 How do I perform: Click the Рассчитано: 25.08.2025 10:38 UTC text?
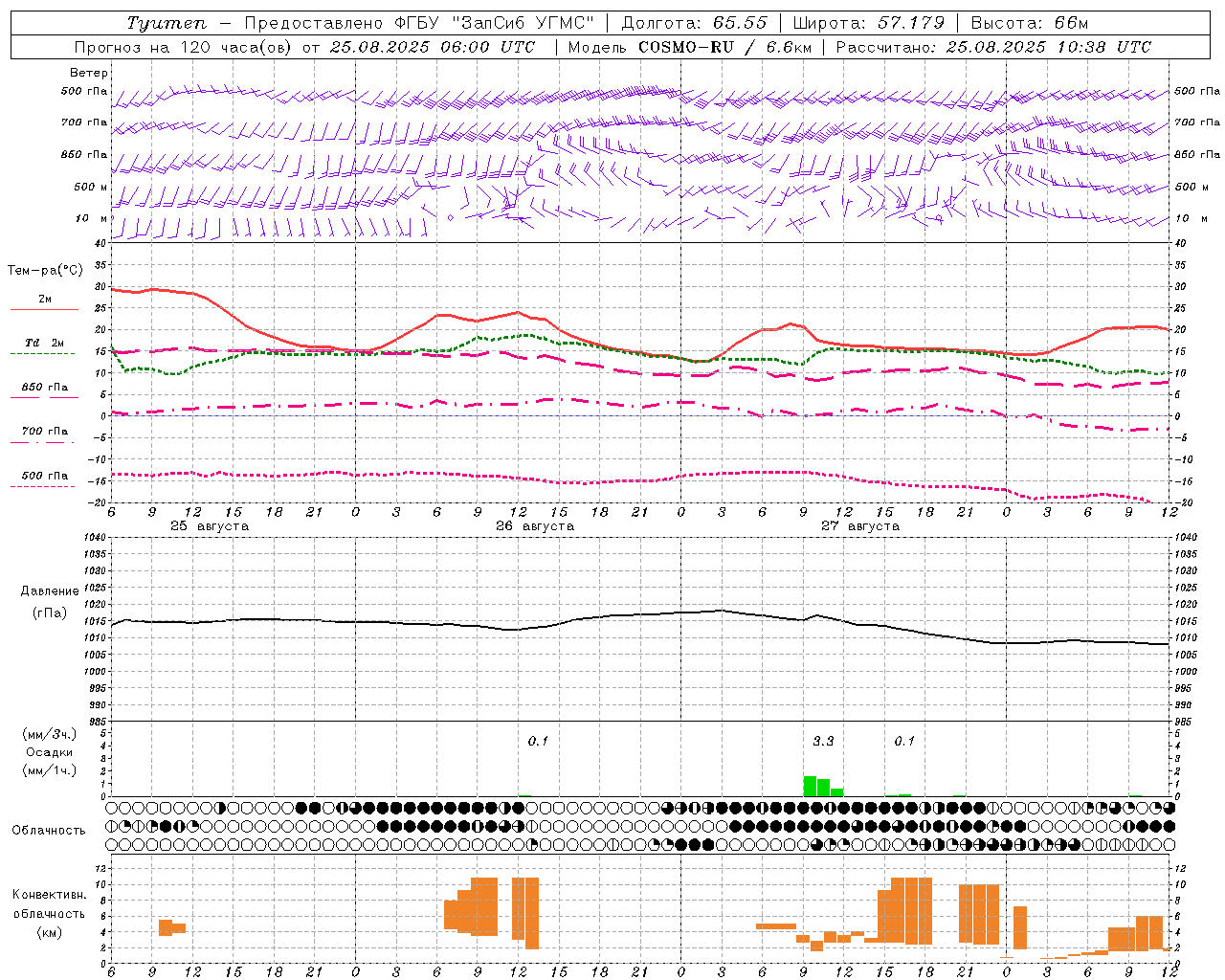pos(993,47)
